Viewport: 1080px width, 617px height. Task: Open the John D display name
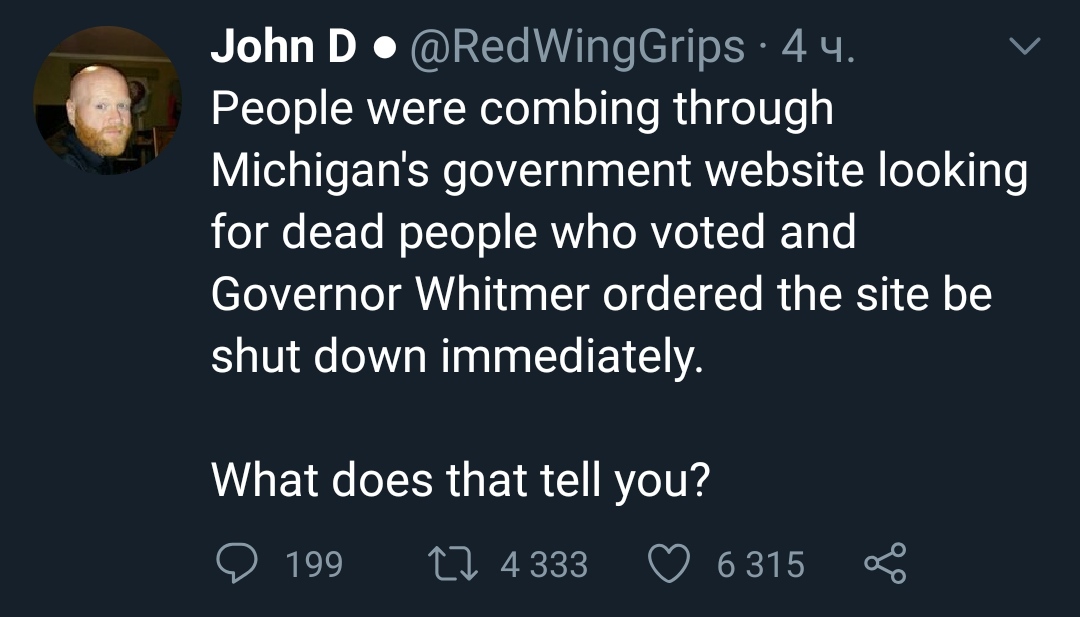coord(284,47)
